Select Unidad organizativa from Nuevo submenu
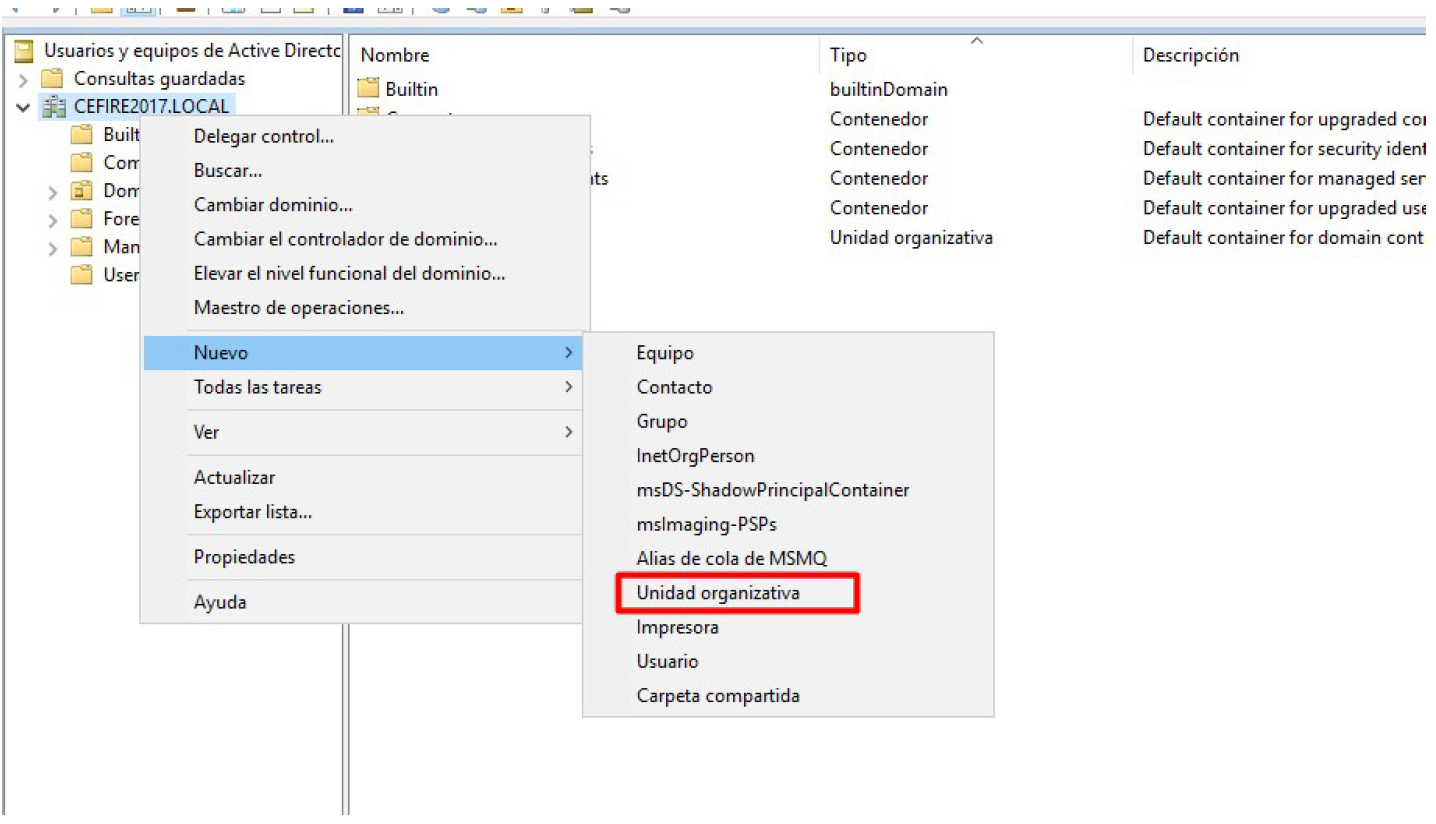 click(718, 593)
